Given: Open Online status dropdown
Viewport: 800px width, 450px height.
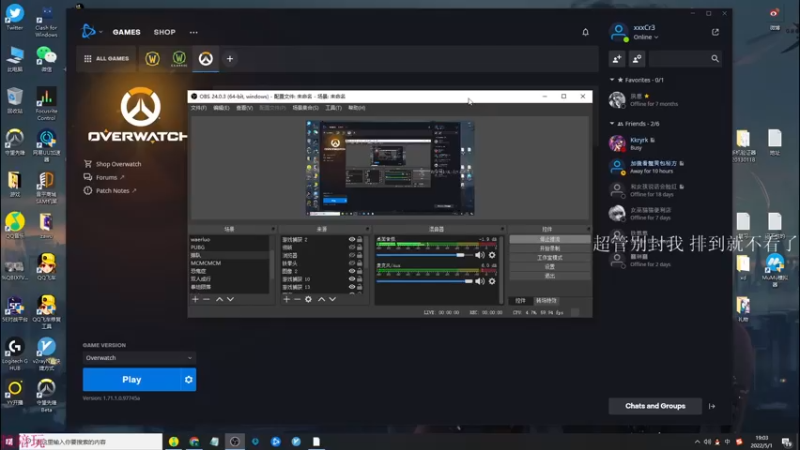Looking at the screenshot, I should tap(645, 37).
